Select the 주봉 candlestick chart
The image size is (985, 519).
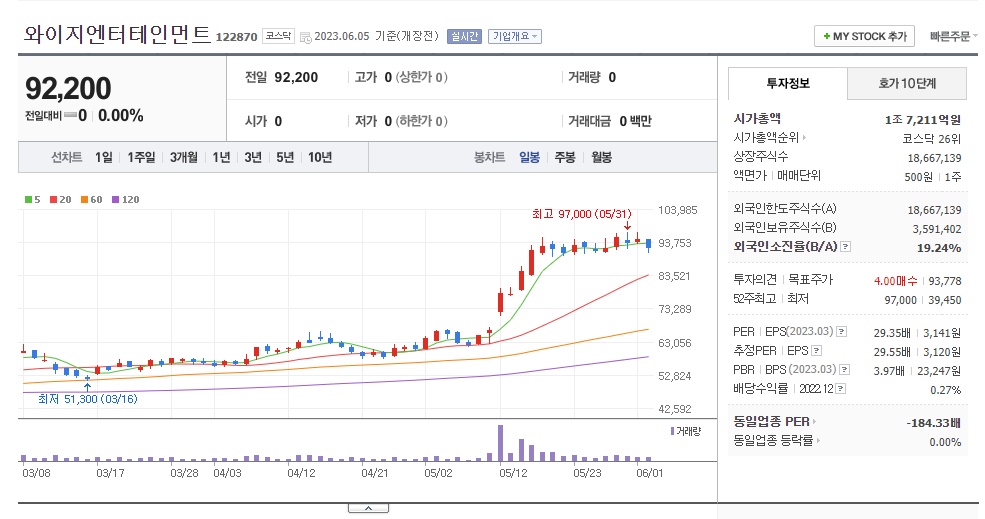click(x=565, y=157)
